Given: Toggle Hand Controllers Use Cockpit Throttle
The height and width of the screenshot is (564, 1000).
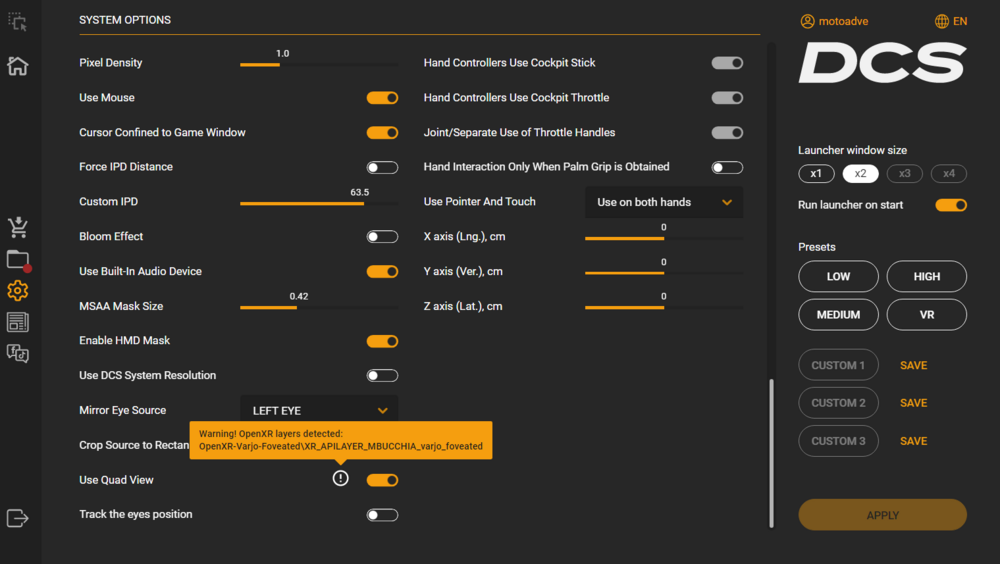Looking at the screenshot, I should click(727, 98).
